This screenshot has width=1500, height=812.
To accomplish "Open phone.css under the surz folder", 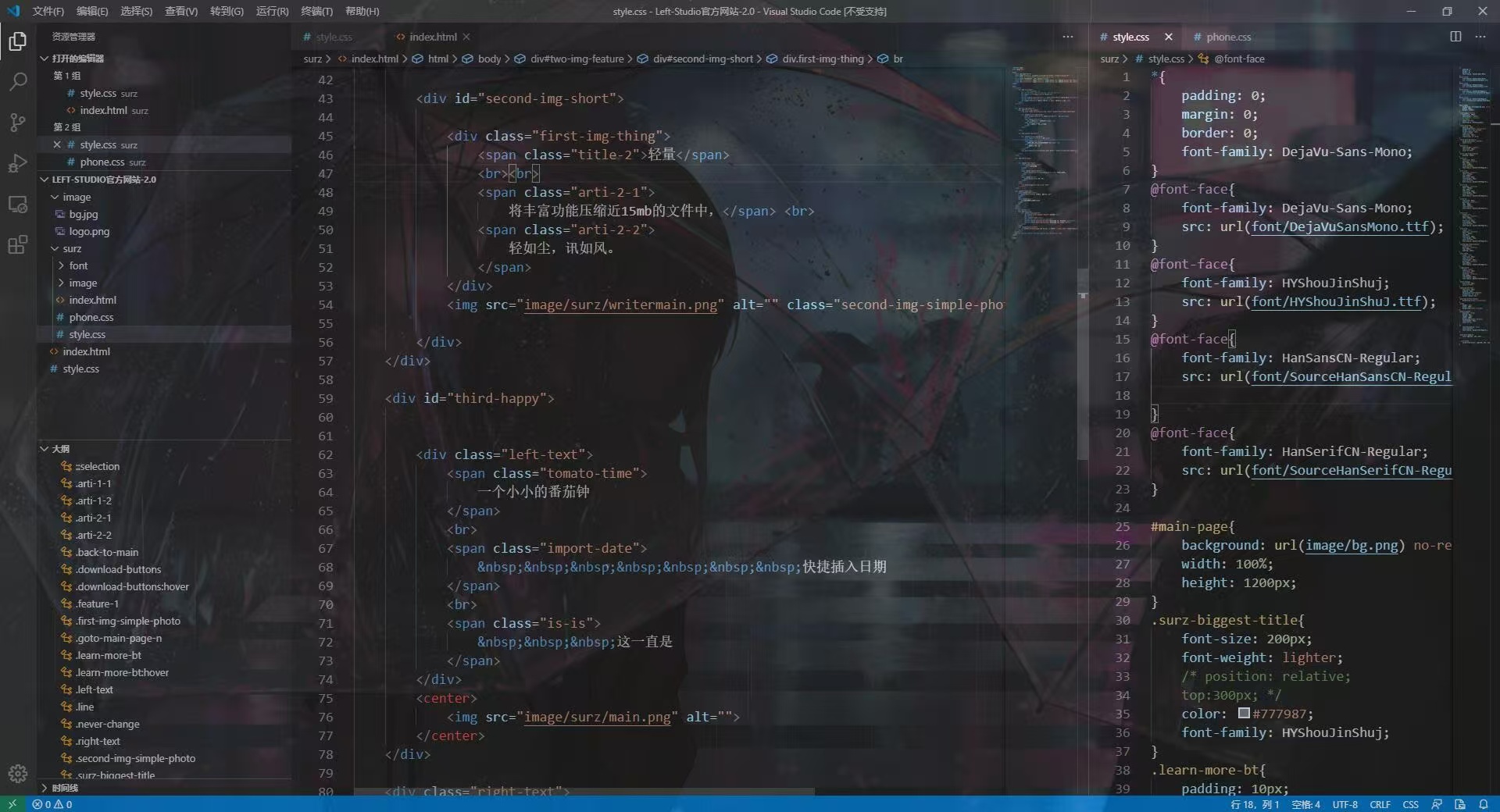I will coord(164,317).
